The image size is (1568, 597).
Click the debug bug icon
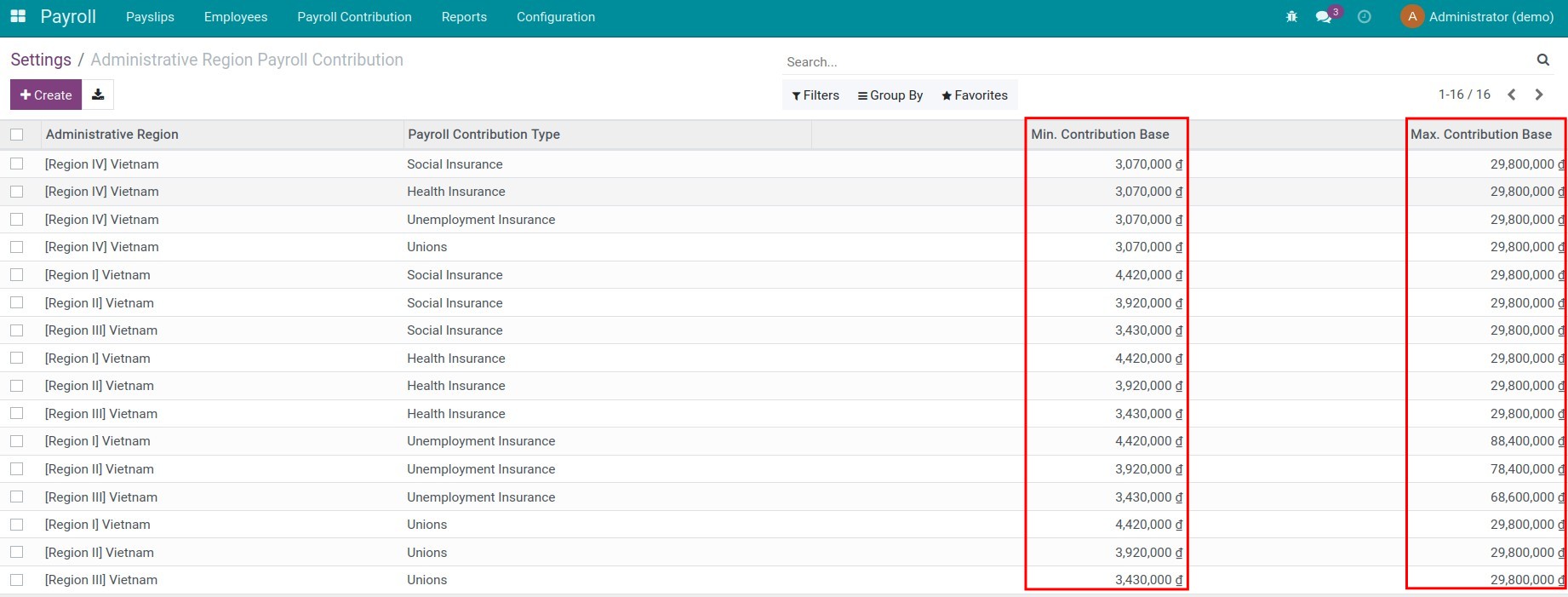tap(1291, 17)
